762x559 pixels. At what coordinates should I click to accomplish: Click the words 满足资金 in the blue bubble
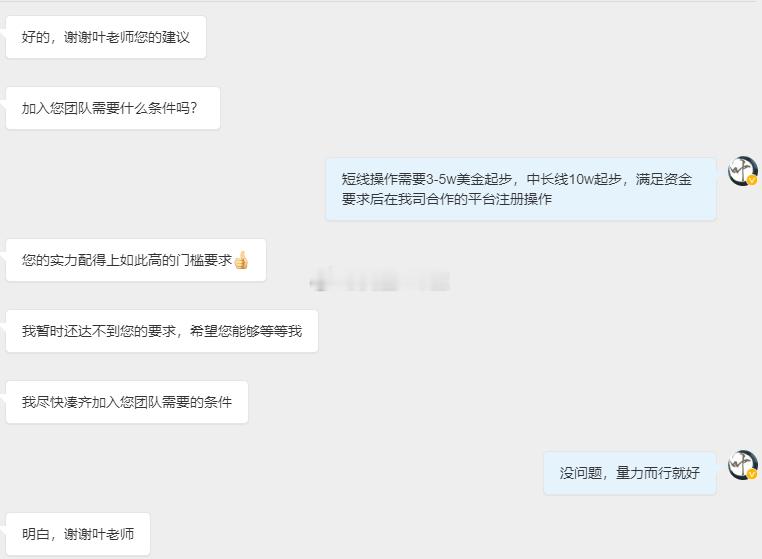point(664,179)
